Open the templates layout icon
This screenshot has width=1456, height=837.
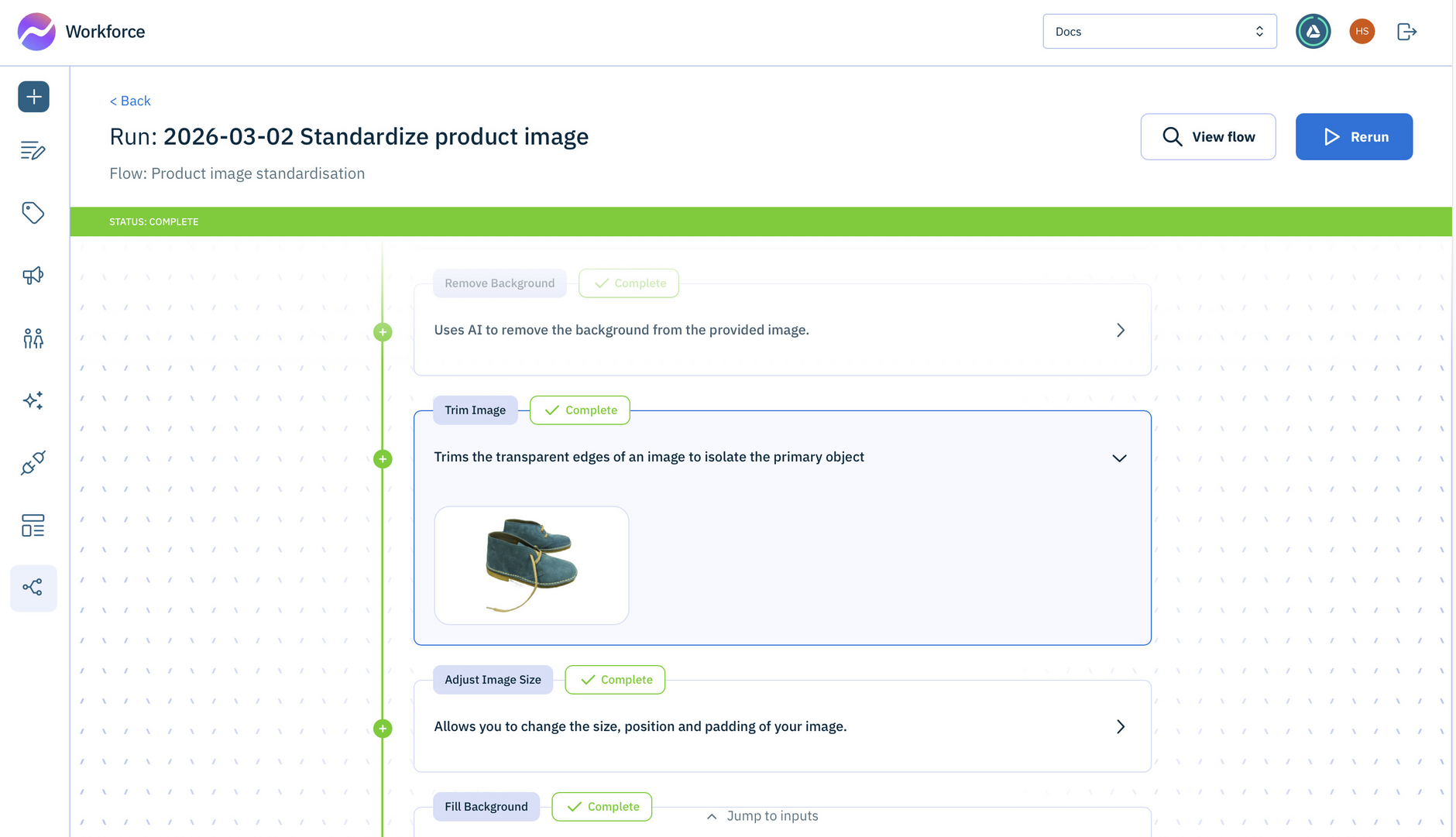click(33, 526)
